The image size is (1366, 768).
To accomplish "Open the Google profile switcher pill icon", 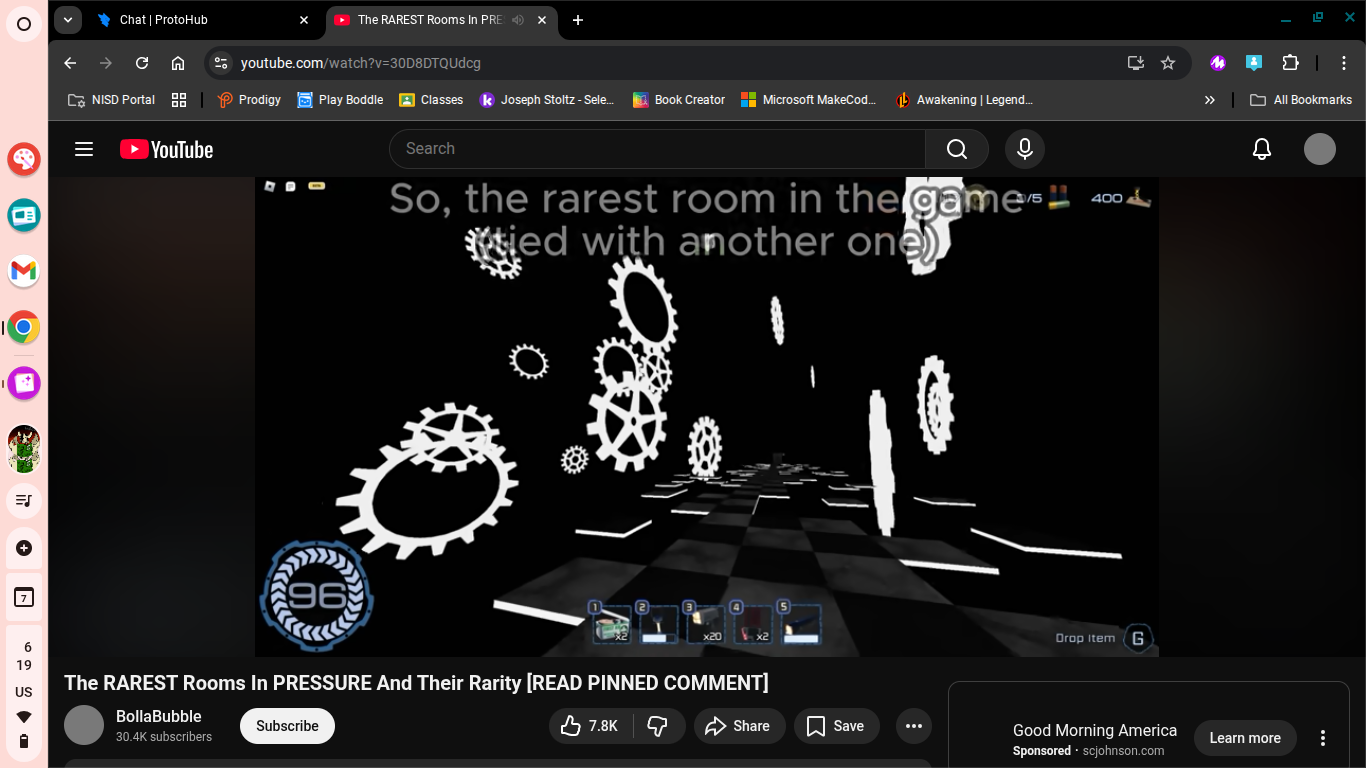I will coord(220,62).
